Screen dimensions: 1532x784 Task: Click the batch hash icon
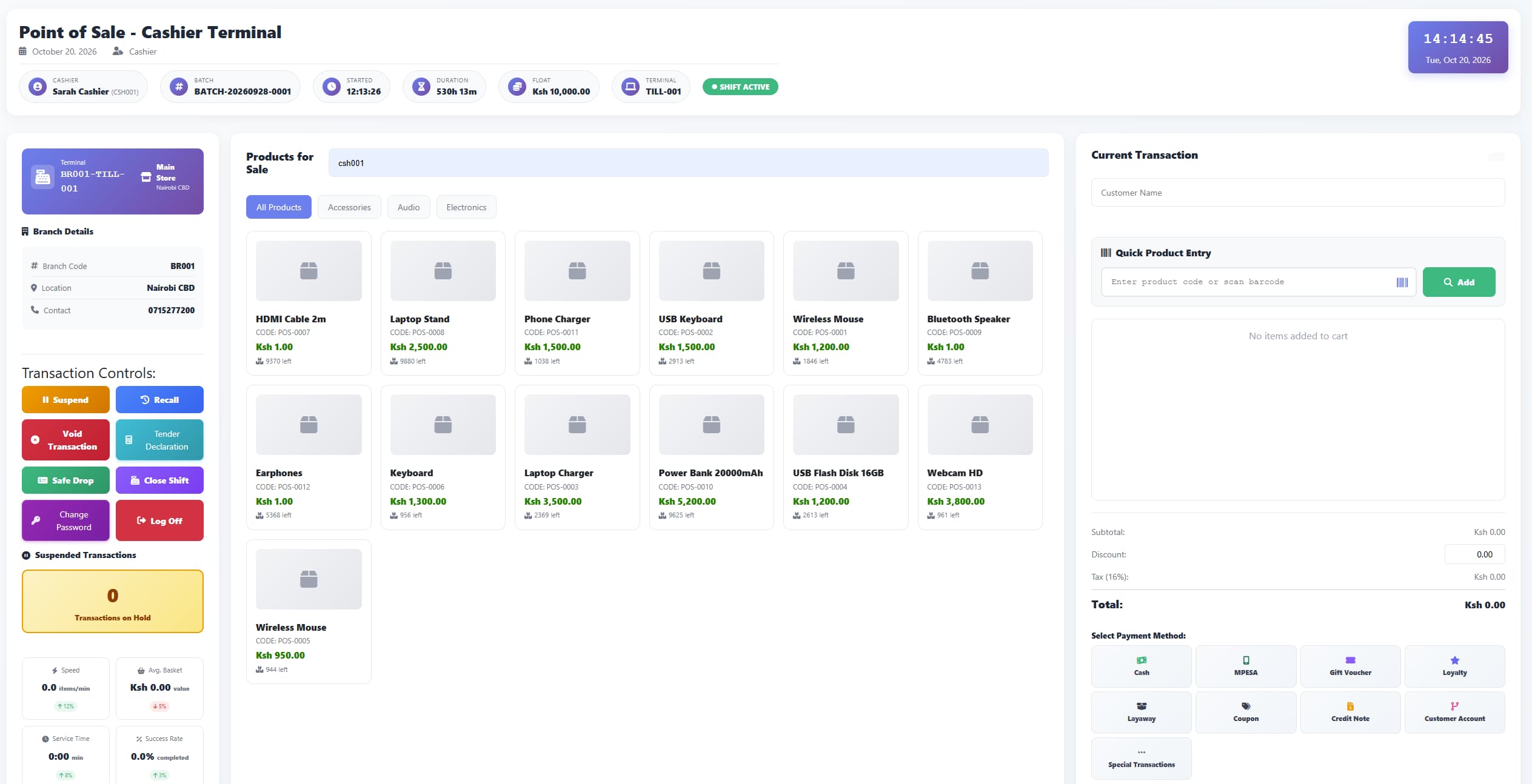pyautogui.click(x=179, y=87)
